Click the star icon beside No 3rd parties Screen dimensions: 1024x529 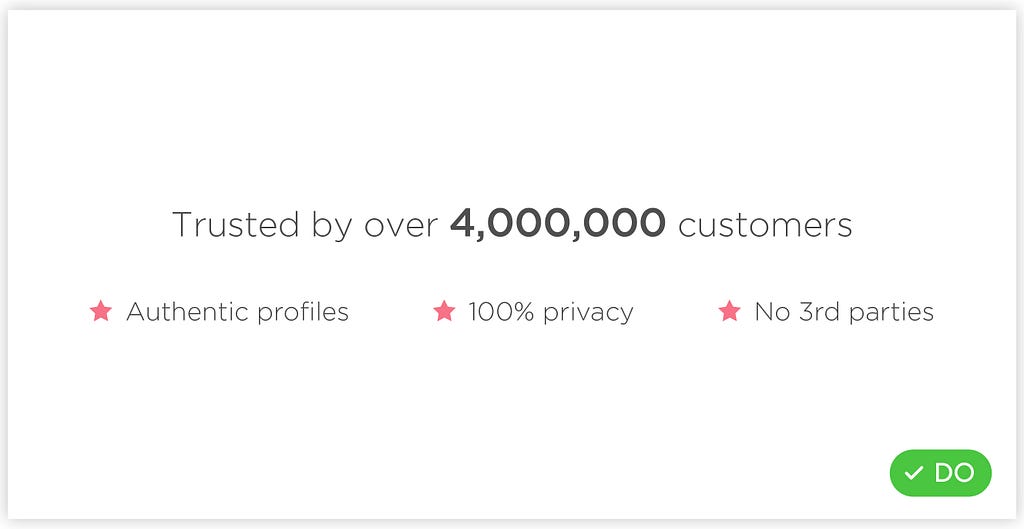(x=729, y=311)
